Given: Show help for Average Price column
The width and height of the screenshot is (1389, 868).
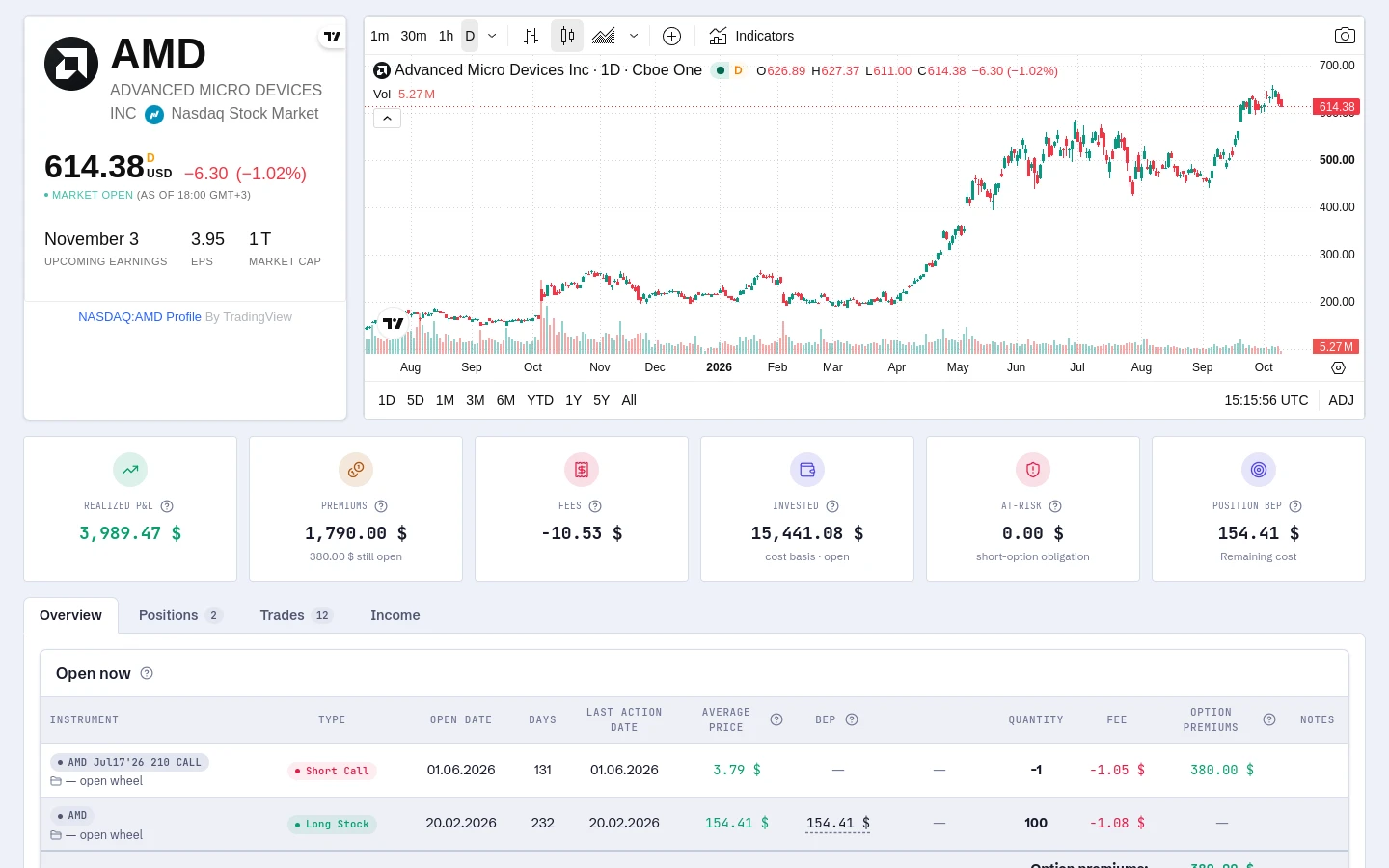Looking at the screenshot, I should pyautogui.click(x=776, y=719).
